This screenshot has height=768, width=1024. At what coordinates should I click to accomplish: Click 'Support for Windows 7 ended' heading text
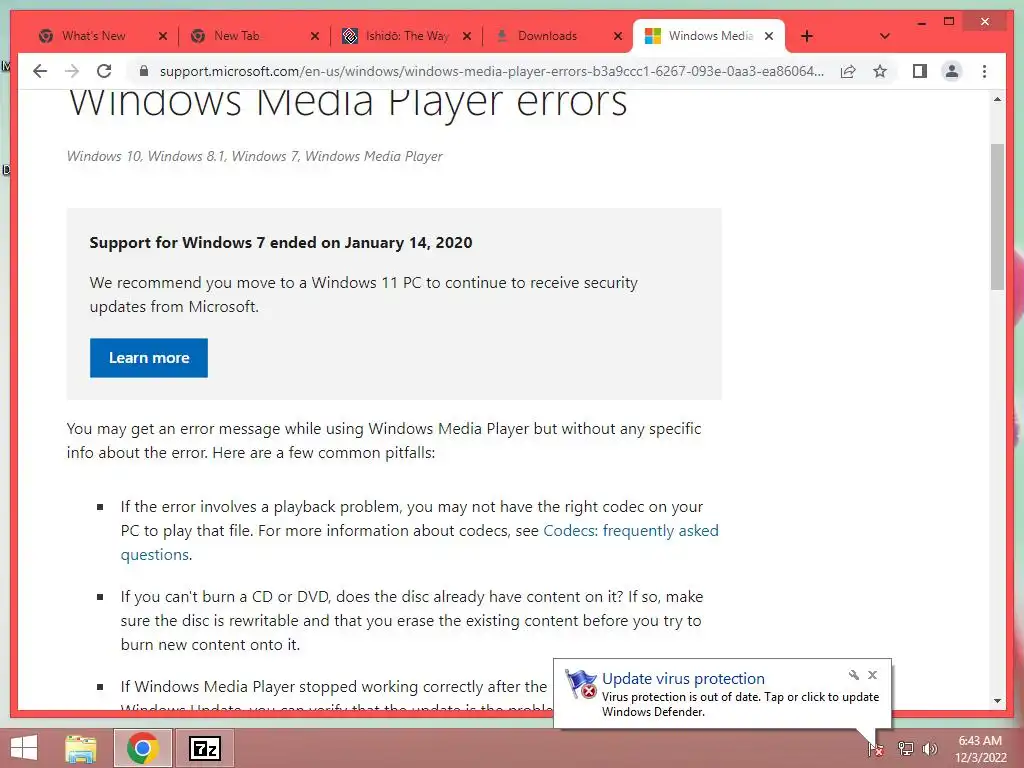pyautogui.click(x=281, y=243)
